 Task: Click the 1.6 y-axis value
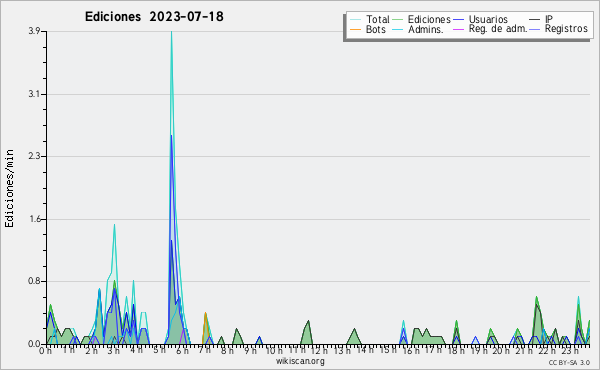[x=34, y=219]
